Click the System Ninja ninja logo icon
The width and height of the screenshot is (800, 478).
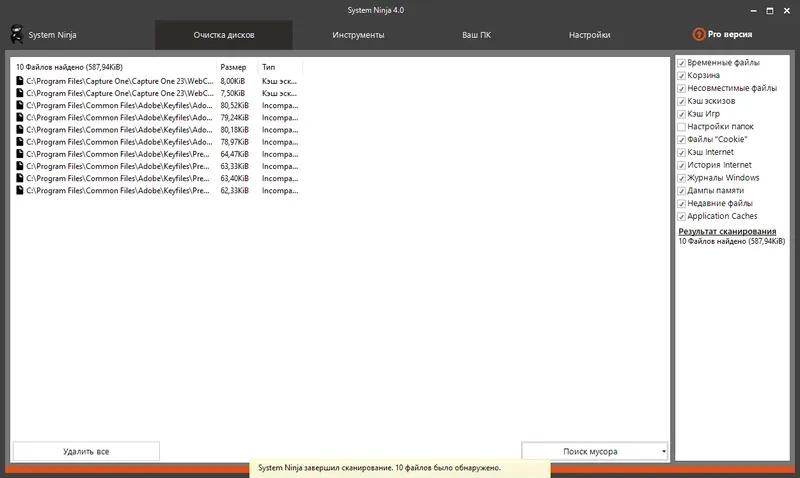click(17, 34)
